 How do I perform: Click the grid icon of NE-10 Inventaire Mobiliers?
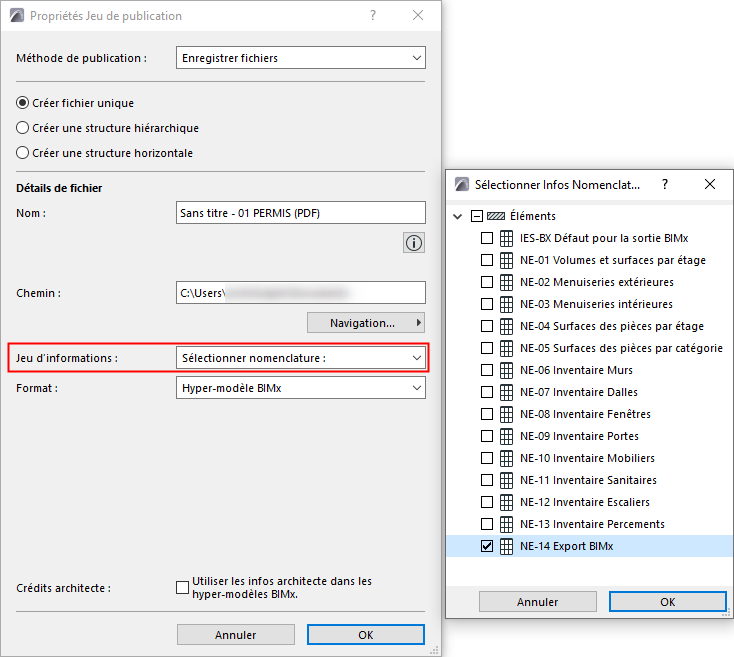pos(506,458)
